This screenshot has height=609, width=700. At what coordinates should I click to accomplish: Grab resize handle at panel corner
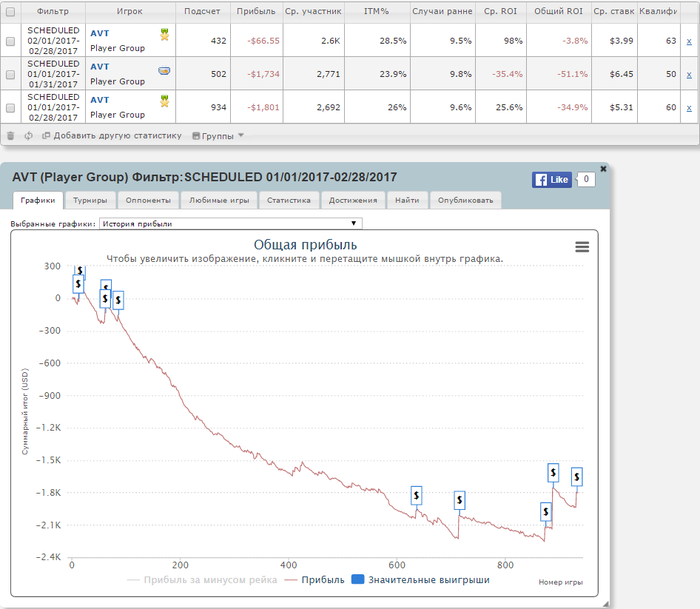tap(605, 604)
